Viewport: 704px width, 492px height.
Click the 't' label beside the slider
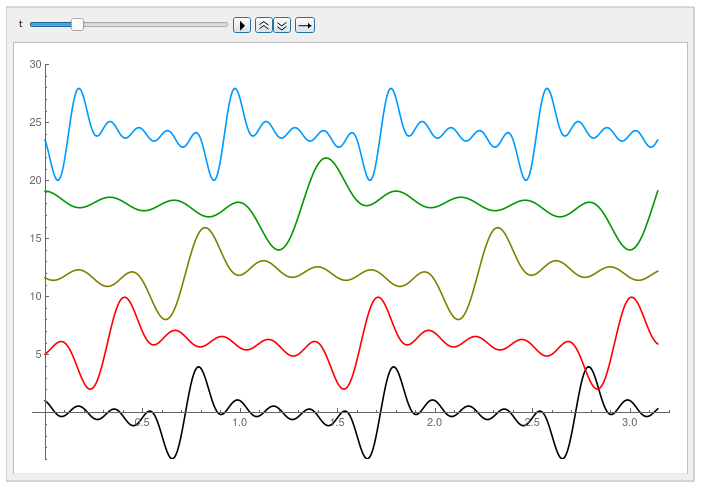click(21, 24)
